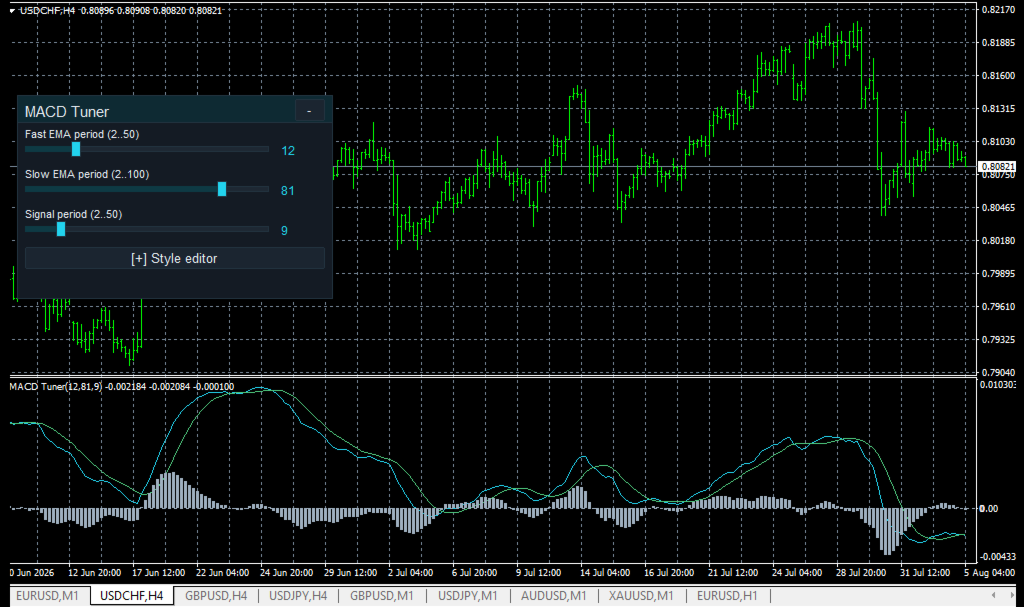Click the Fast EMA value 12
The image size is (1024, 607).
(288, 151)
